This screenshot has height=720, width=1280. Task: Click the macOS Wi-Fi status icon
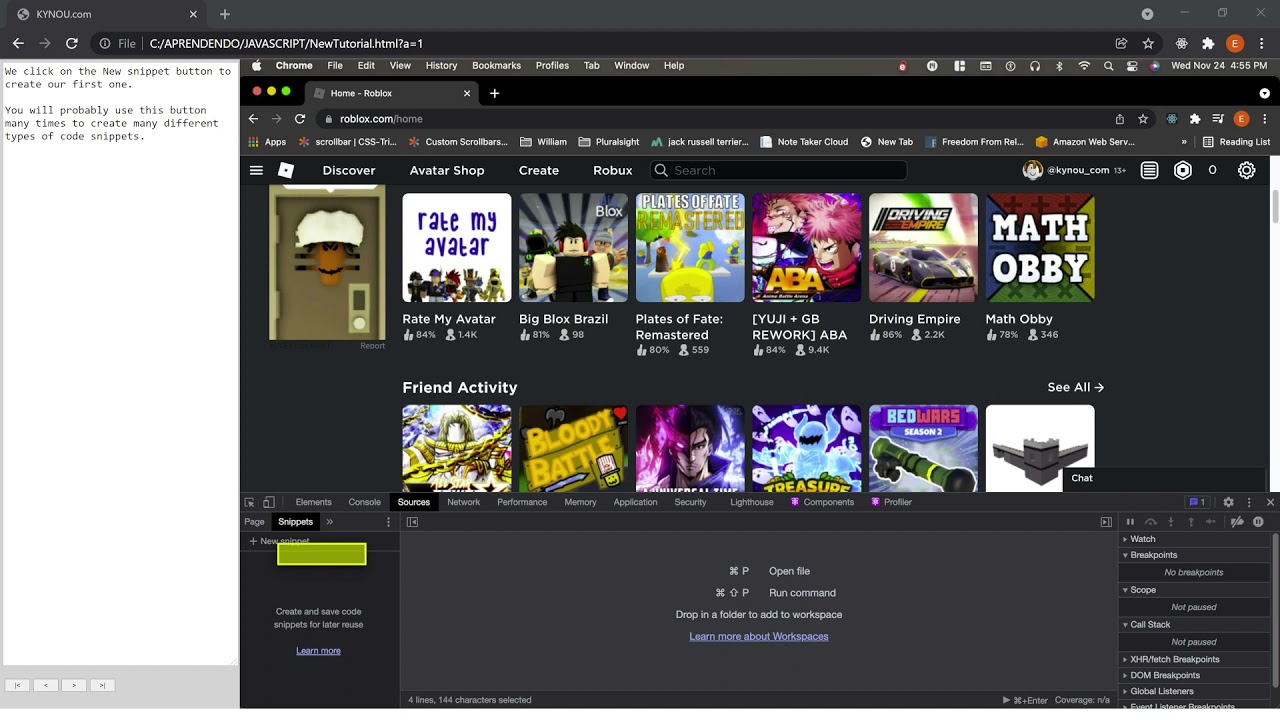pyautogui.click(x=1084, y=65)
